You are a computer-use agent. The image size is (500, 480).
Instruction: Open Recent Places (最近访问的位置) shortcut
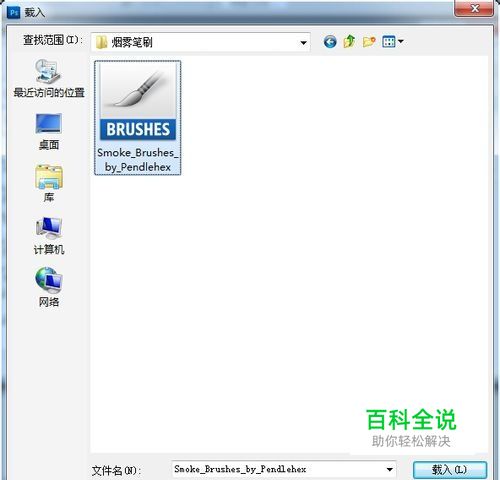[x=49, y=79]
